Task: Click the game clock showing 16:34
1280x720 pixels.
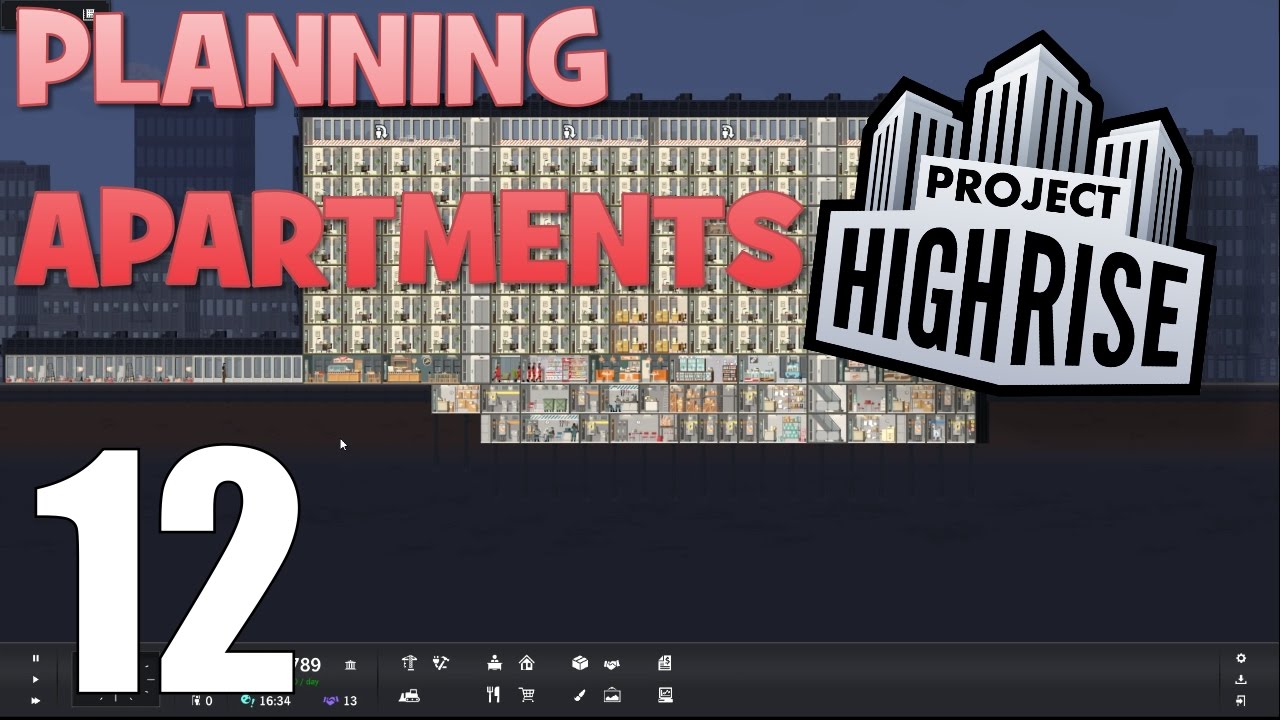Action: tap(266, 701)
